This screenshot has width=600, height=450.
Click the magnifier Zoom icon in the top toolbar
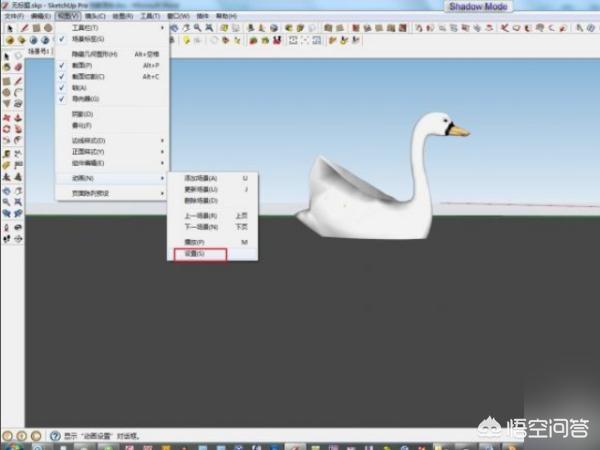[x=197, y=28]
